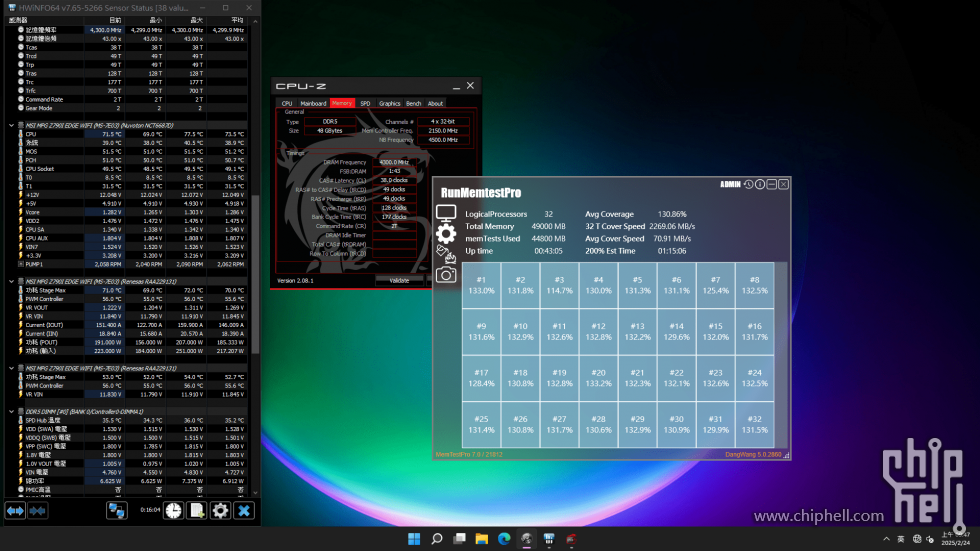Image resolution: width=980 pixels, height=551 pixels.
Task: Click memtest tile #8 at 132.5%
Action: 754,285
